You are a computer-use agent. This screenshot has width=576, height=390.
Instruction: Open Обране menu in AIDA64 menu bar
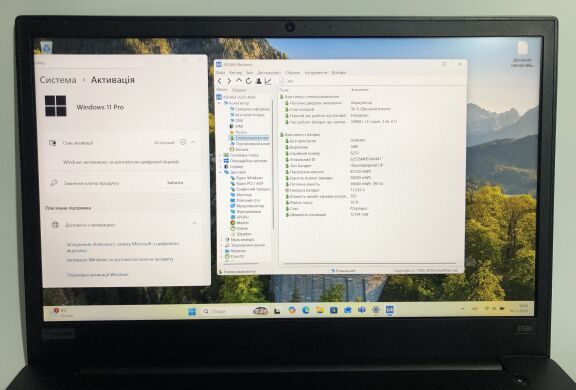coord(293,73)
